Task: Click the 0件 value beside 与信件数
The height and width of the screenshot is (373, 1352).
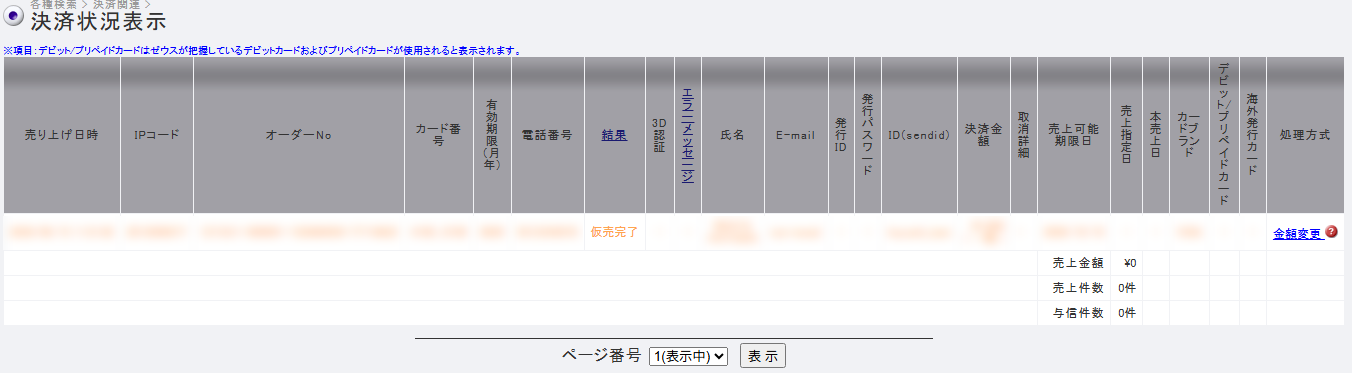Action: [x=1127, y=313]
